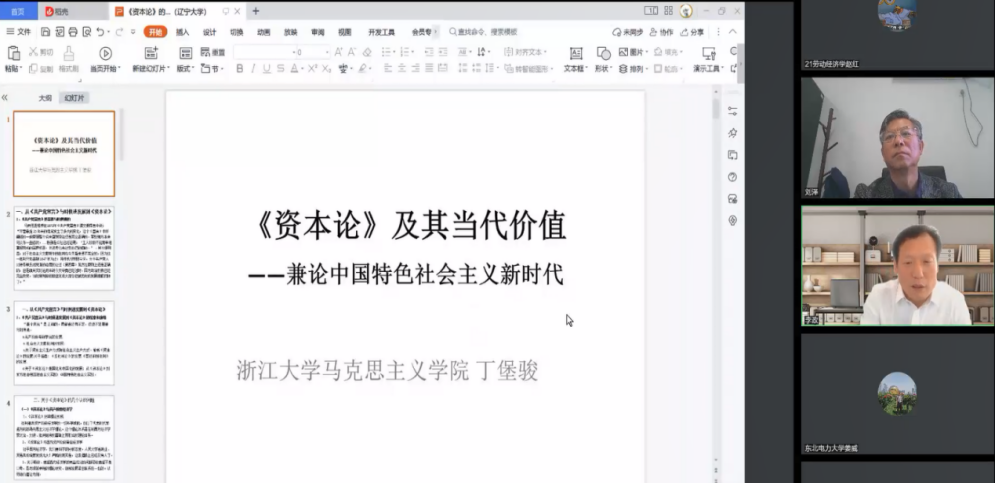Toggle italic formatting
Image resolution: width=997 pixels, height=483 pixels.
253,69
